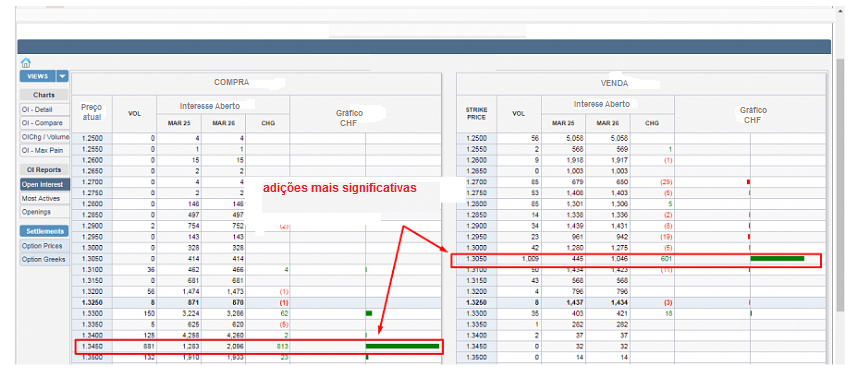Click the OI Reports section header
851x377 pixels.
(x=44, y=170)
